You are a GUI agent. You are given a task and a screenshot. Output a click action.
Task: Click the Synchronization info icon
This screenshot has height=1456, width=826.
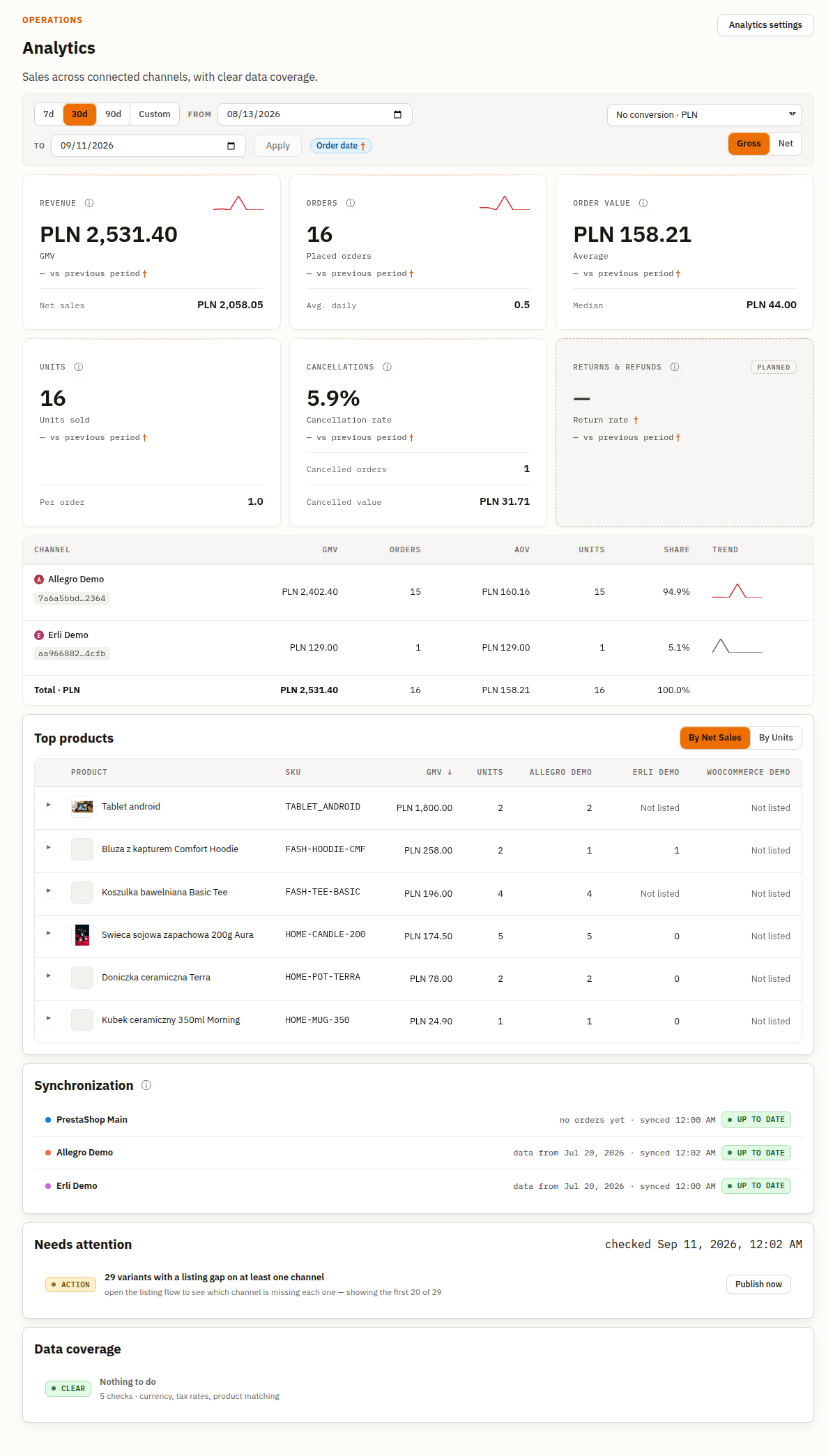[x=146, y=1085]
